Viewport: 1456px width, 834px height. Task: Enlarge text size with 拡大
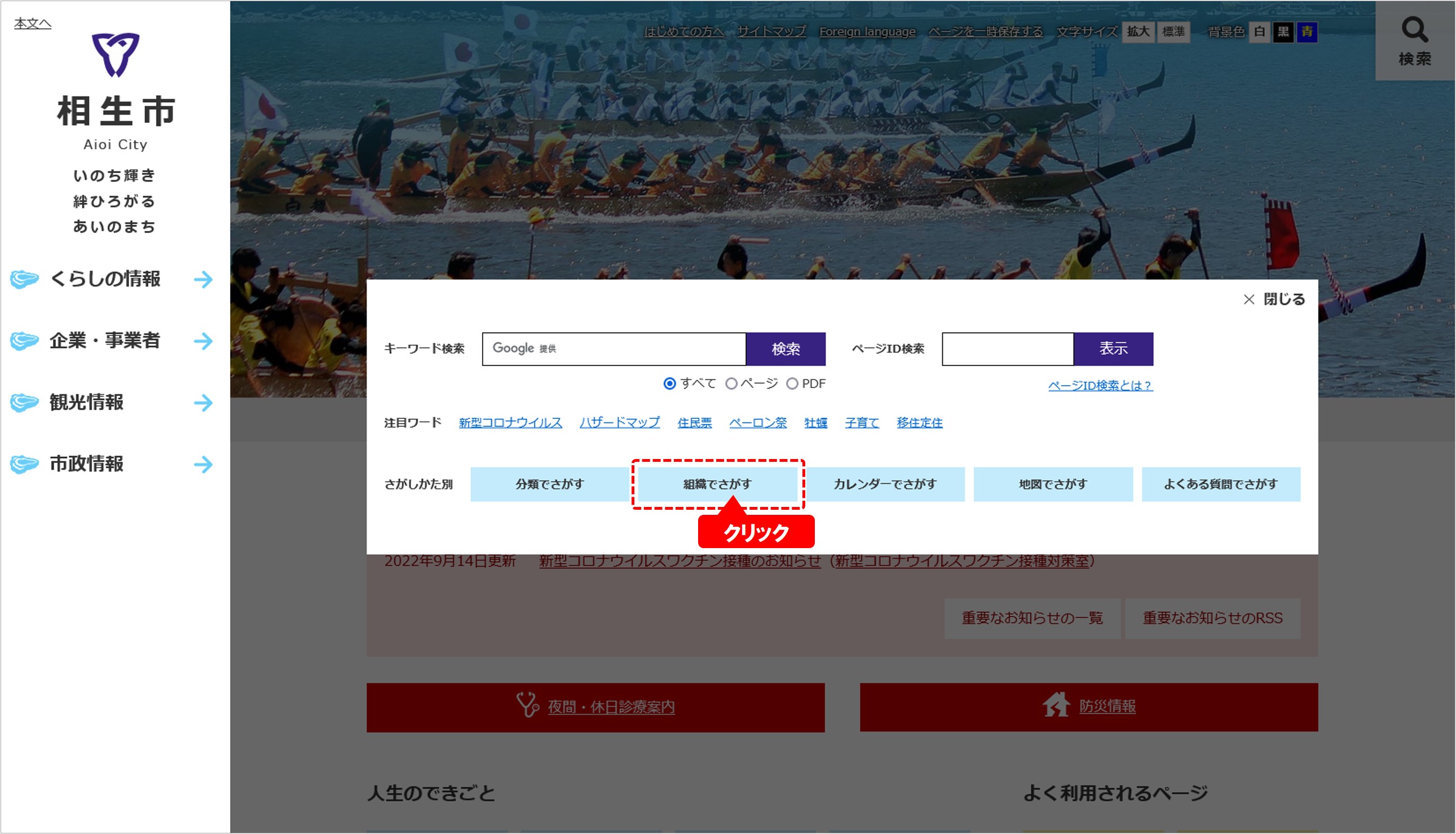[x=1138, y=32]
